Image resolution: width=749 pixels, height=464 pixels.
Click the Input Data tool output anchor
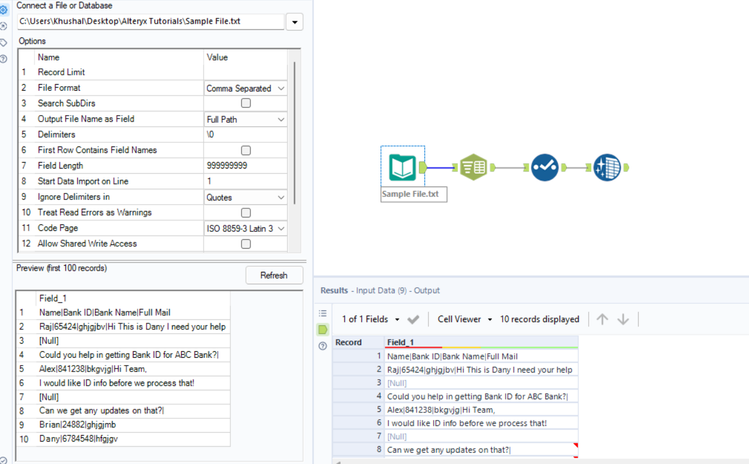click(422, 167)
